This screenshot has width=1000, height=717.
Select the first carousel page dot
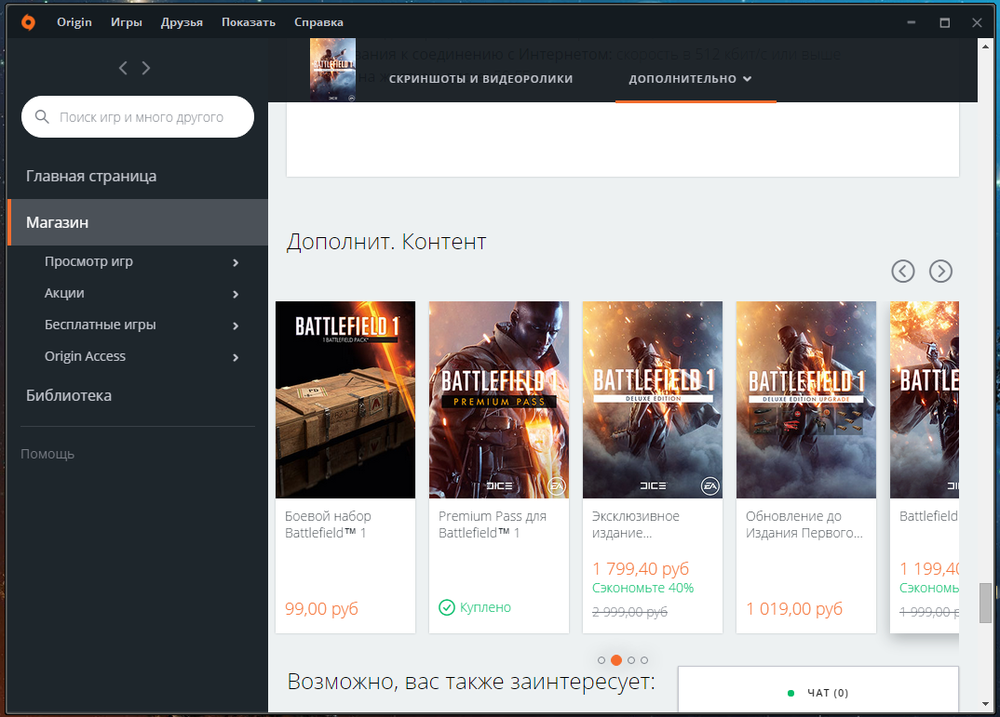coord(601,660)
